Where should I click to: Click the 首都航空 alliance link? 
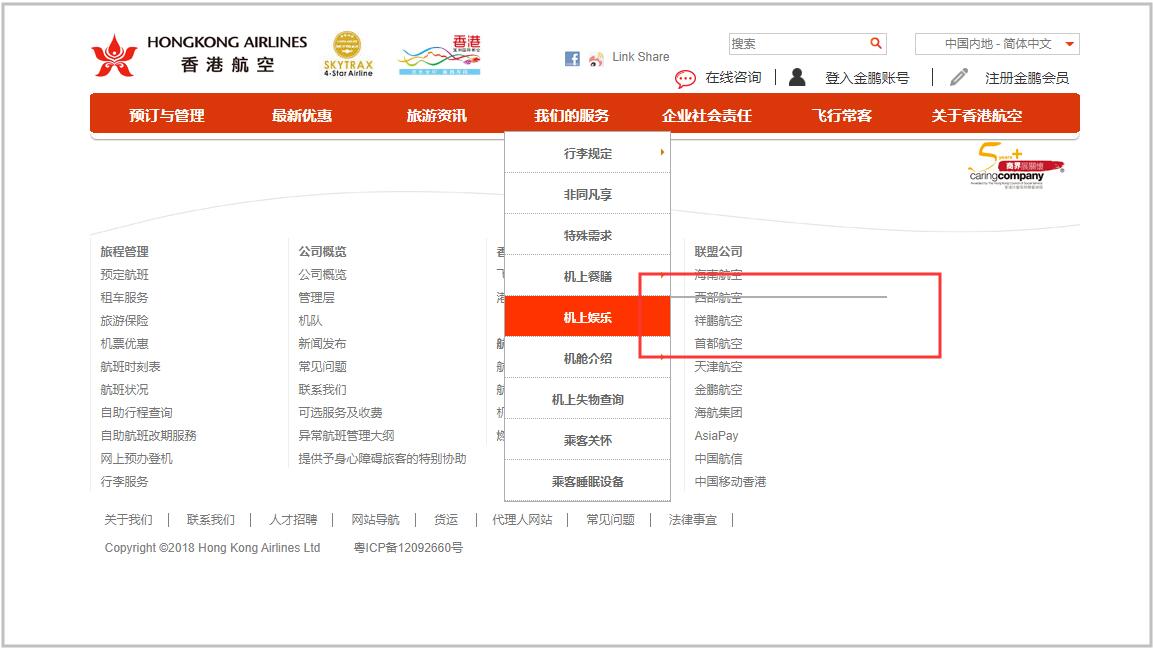coord(718,343)
